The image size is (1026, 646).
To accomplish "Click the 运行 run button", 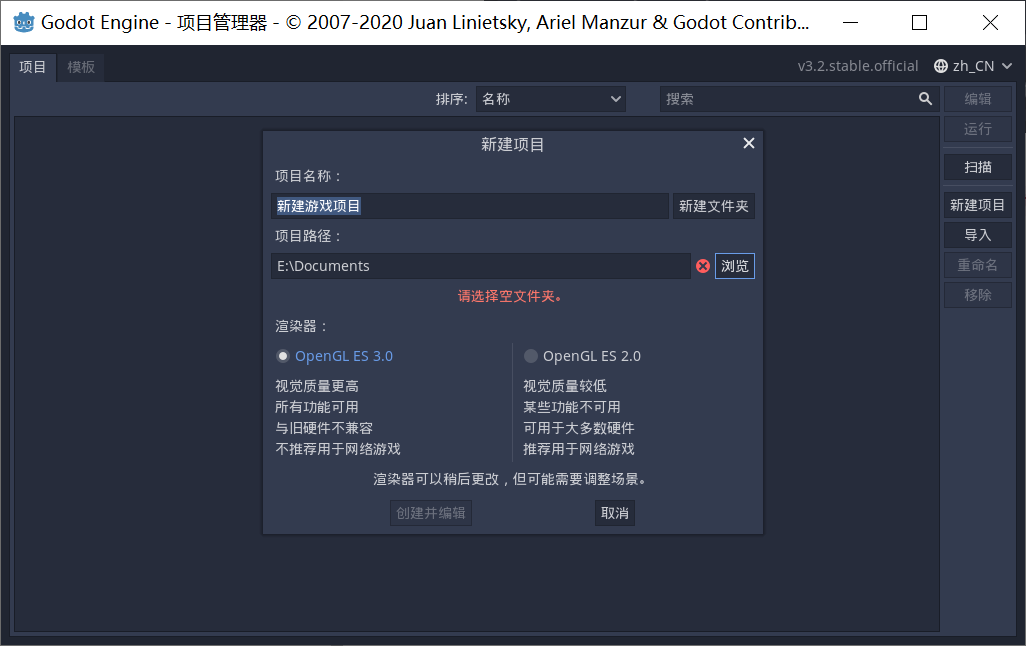I will pyautogui.click(x=978, y=129).
